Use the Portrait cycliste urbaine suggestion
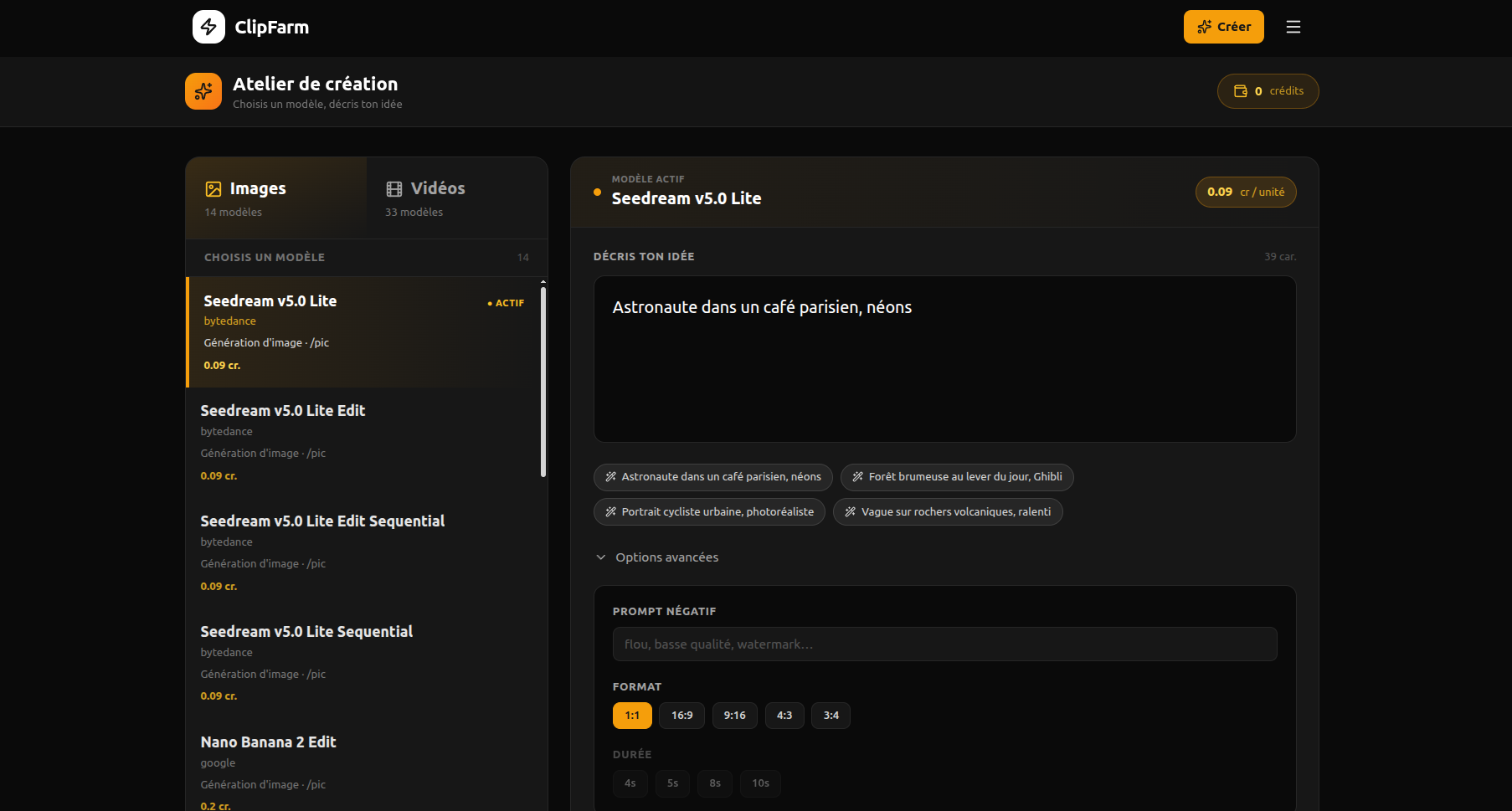Image resolution: width=1512 pixels, height=811 pixels. pyautogui.click(x=709, y=512)
